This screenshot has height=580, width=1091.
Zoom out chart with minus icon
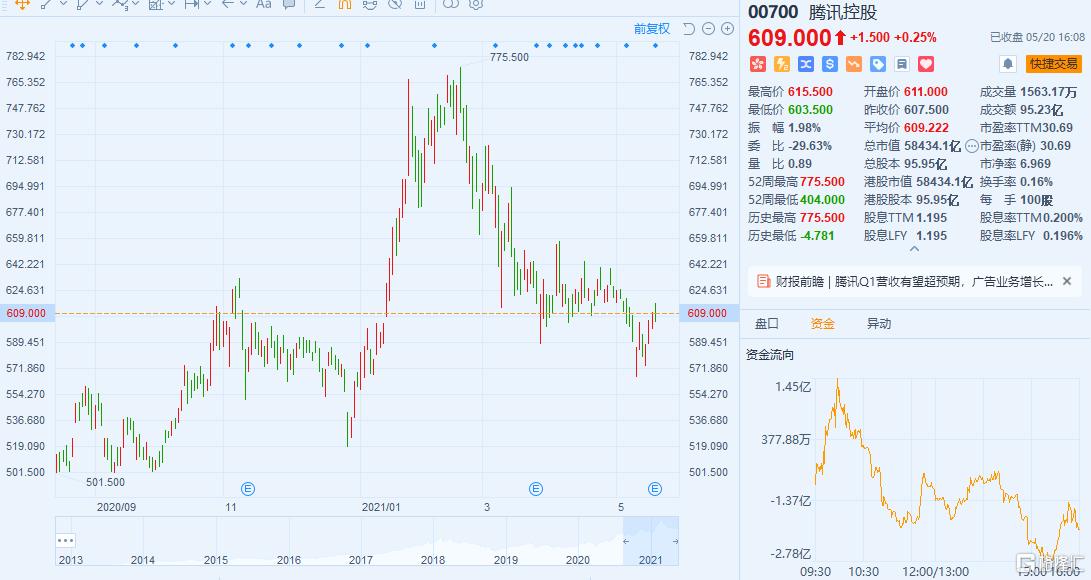[x=708, y=29]
